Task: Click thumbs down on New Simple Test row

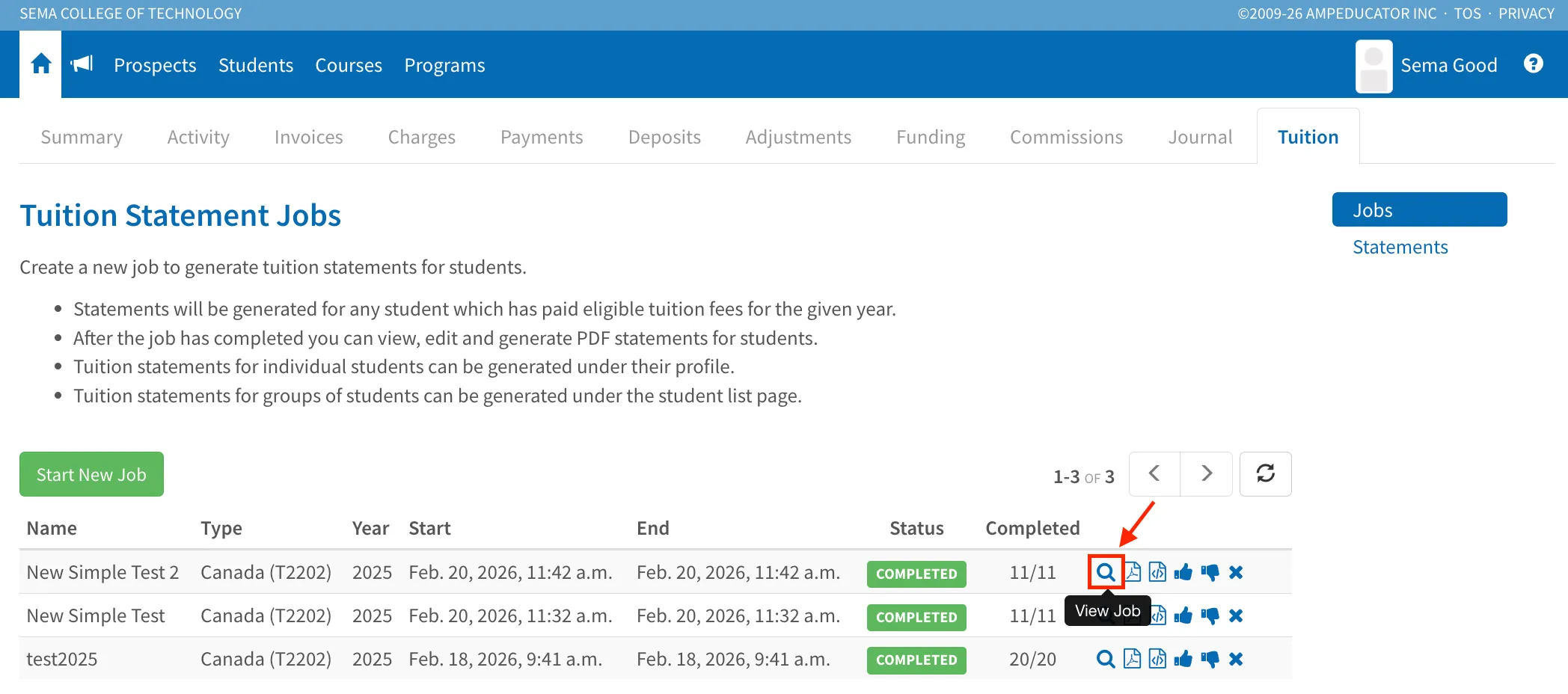Action: 1210,616
